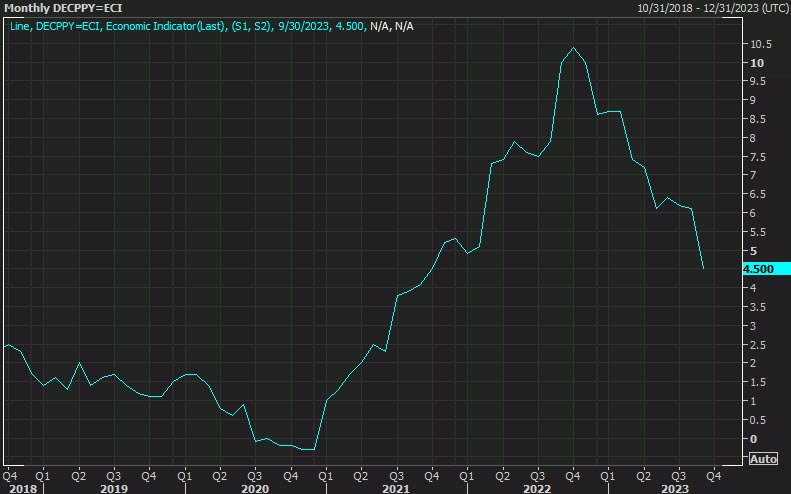Select the 2020 year label on time axis

click(255, 487)
